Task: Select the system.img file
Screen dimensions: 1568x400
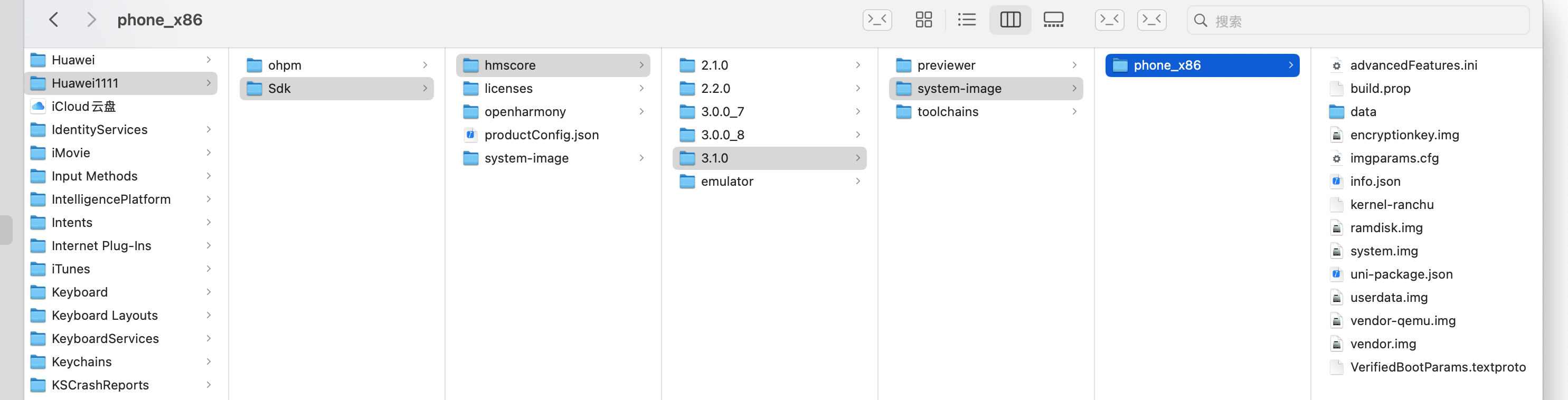Action: [x=1384, y=251]
